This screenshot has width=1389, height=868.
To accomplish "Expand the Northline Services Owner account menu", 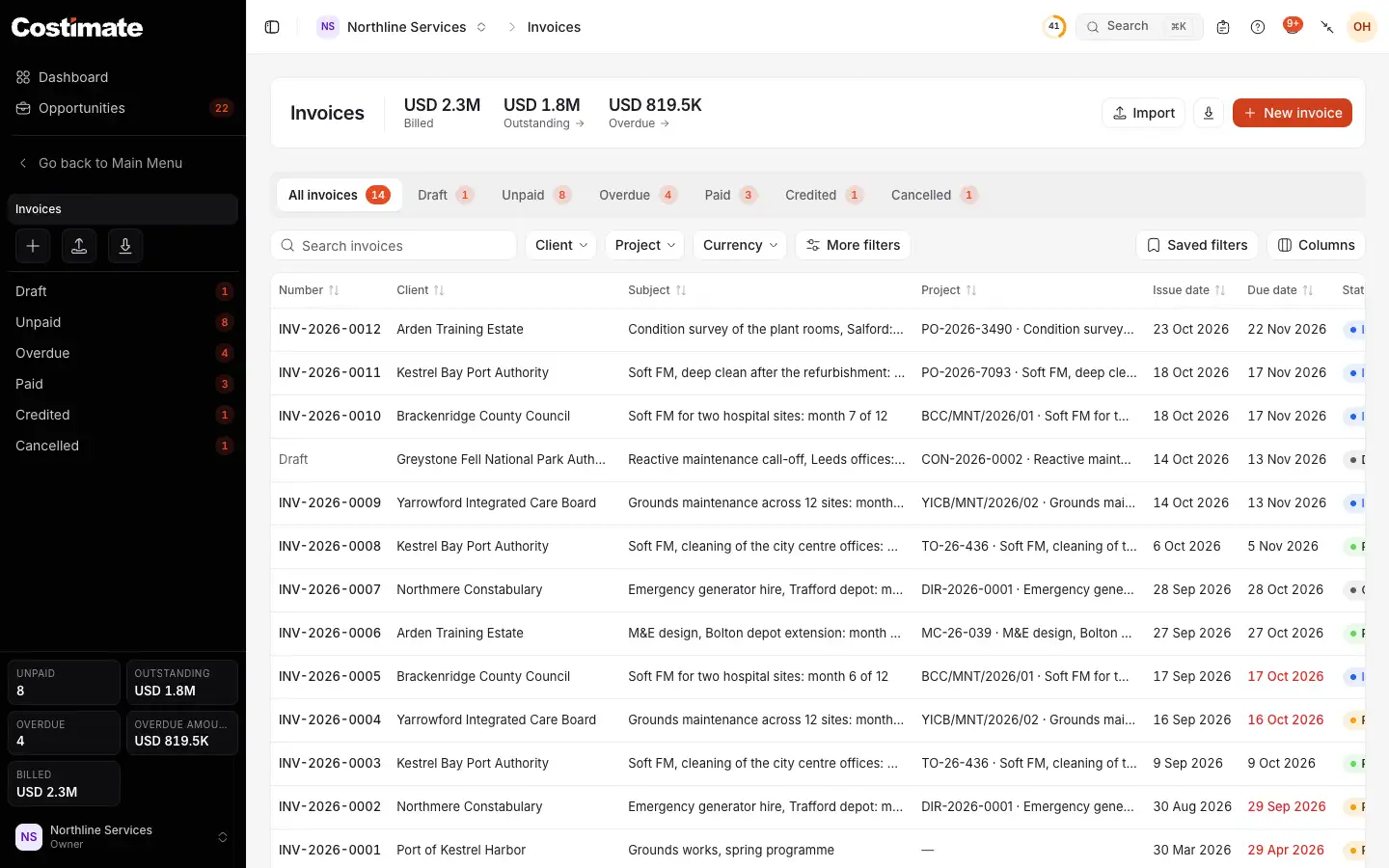I will tap(123, 837).
